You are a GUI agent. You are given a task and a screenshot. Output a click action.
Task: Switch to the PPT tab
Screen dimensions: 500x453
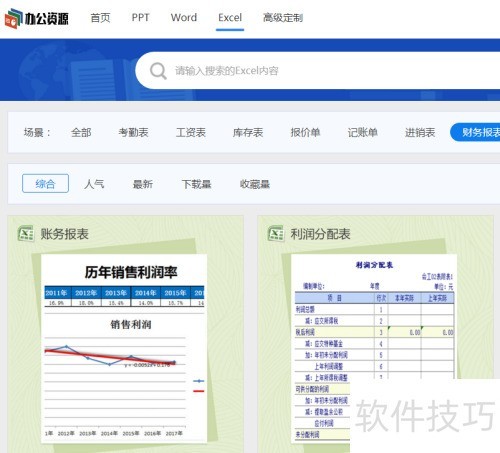point(140,18)
